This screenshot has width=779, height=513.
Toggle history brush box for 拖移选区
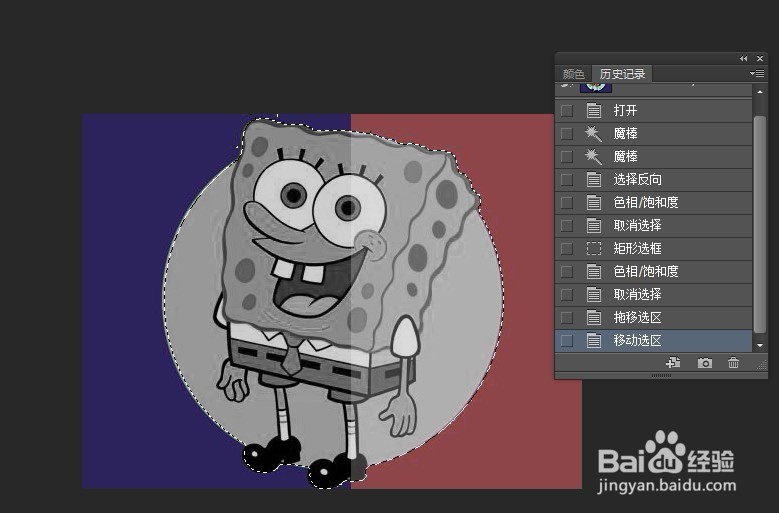click(567, 317)
